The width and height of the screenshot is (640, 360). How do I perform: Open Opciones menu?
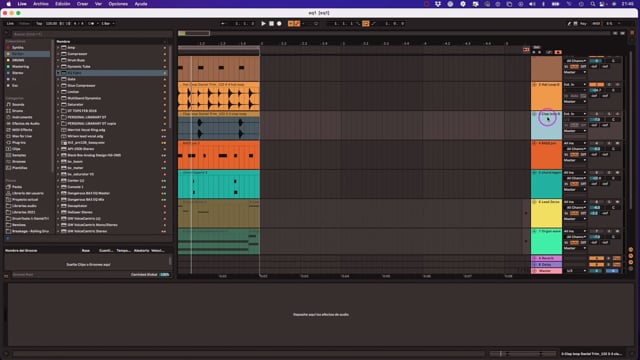(x=118, y=4)
